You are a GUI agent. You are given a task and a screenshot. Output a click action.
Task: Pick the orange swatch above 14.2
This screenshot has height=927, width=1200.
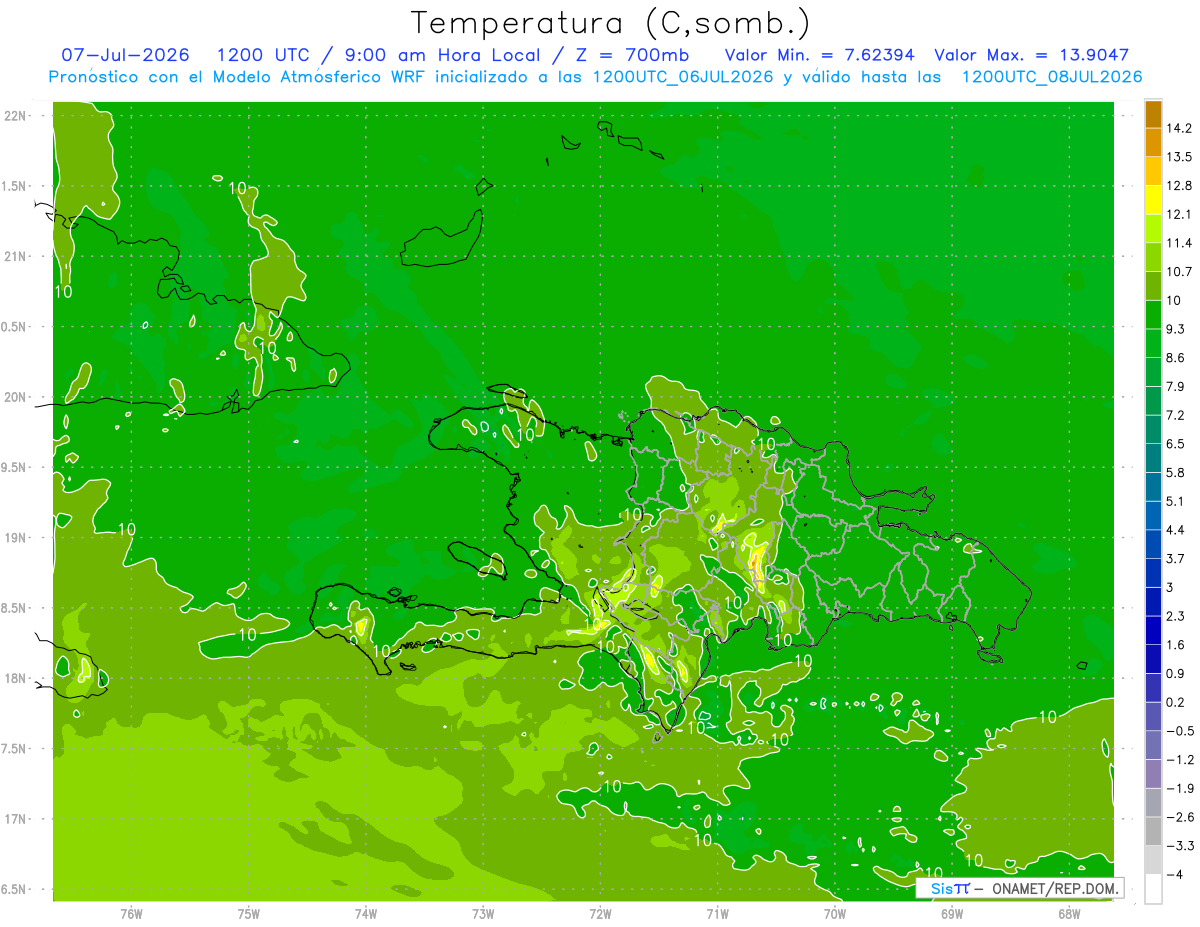pyautogui.click(x=1153, y=114)
